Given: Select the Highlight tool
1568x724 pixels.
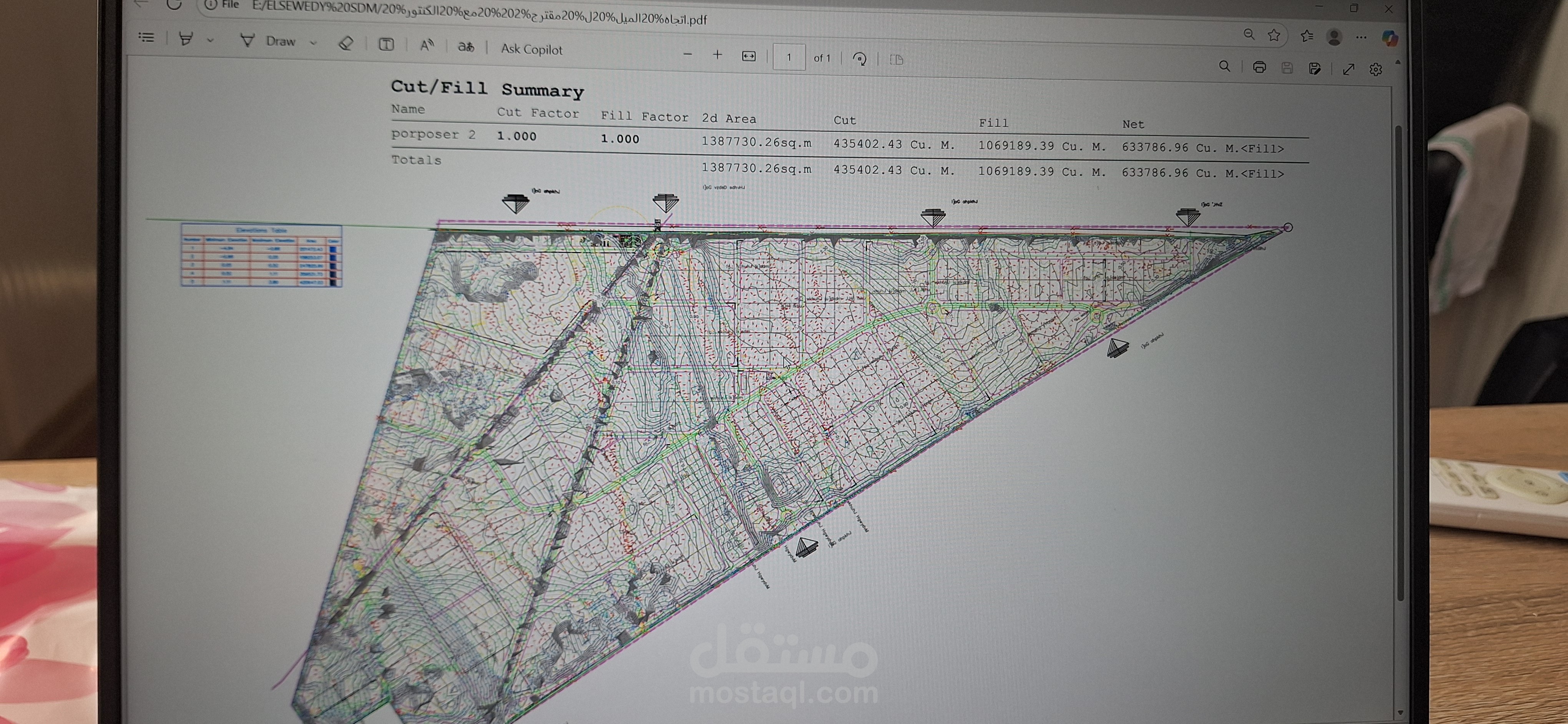Looking at the screenshot, I should (186, 39).
